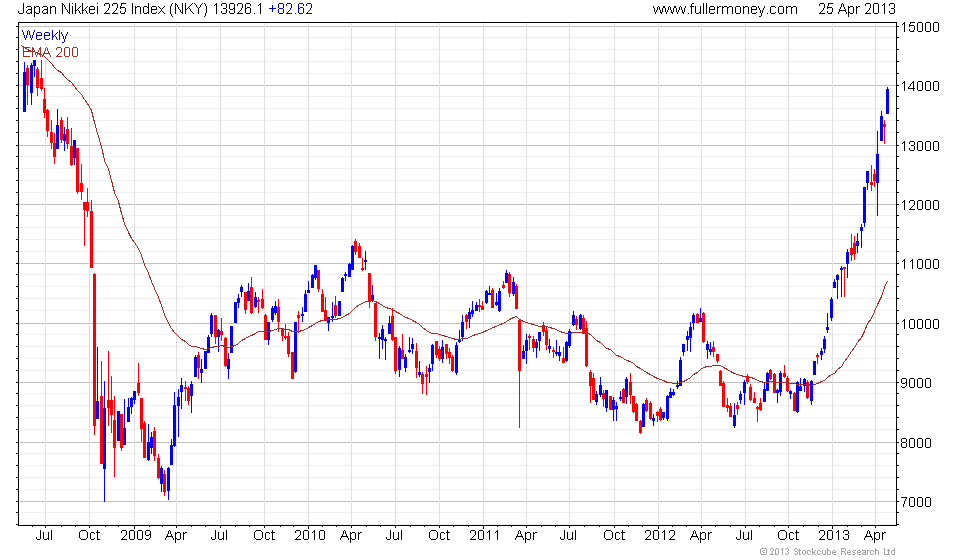Click the 11000 y-axis label
The height and width of the screenshot is (560, 980).
(919, 264)
